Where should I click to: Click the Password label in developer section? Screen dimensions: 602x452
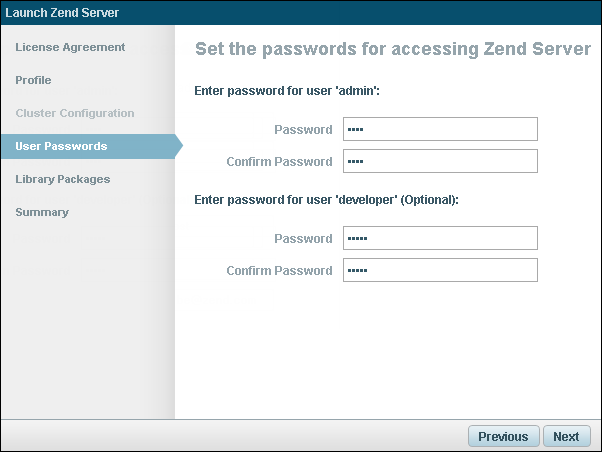pos(303,239)
